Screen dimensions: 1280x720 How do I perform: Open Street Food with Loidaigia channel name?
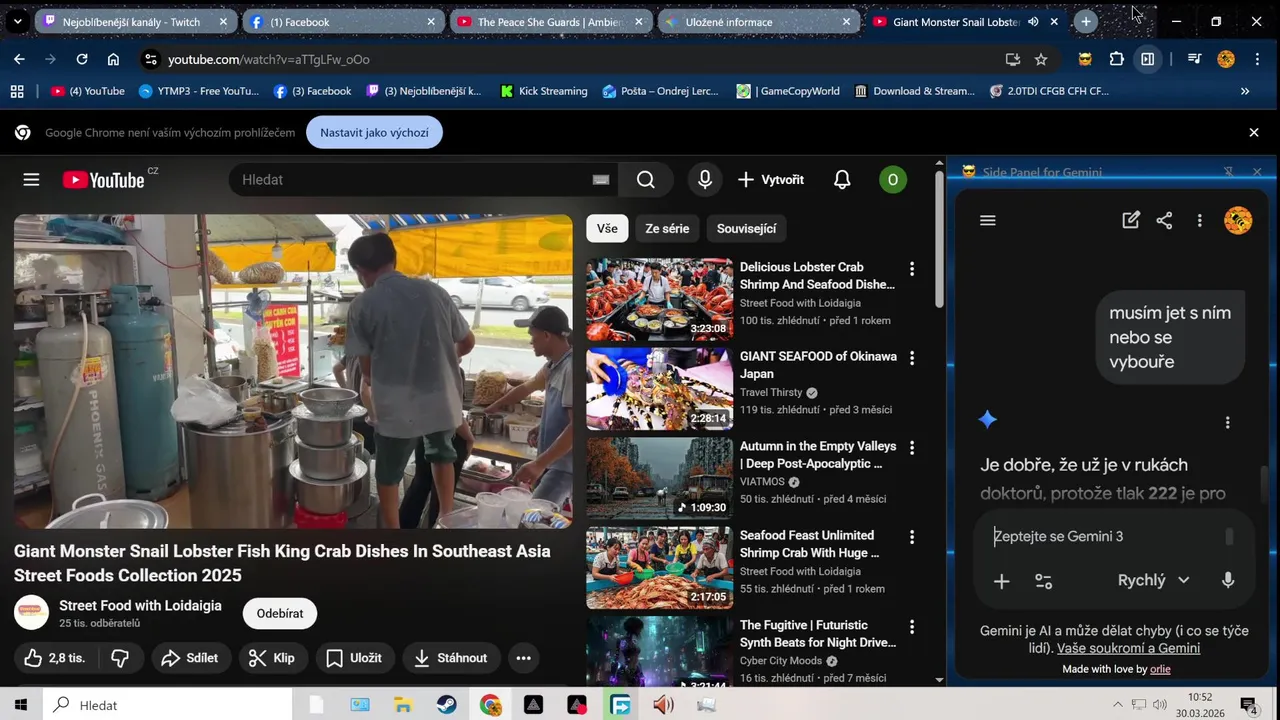tap(140, 606)
